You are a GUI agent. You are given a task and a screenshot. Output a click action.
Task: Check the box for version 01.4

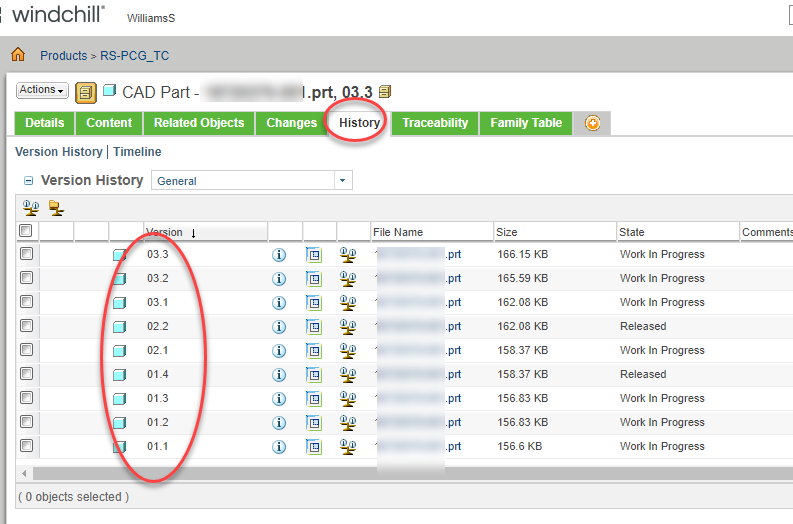click(x=26, y=374)
